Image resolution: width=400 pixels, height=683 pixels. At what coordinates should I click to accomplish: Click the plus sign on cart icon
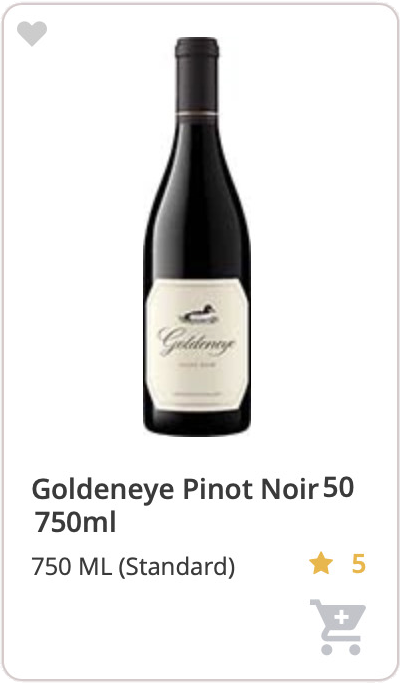[342, 617]
